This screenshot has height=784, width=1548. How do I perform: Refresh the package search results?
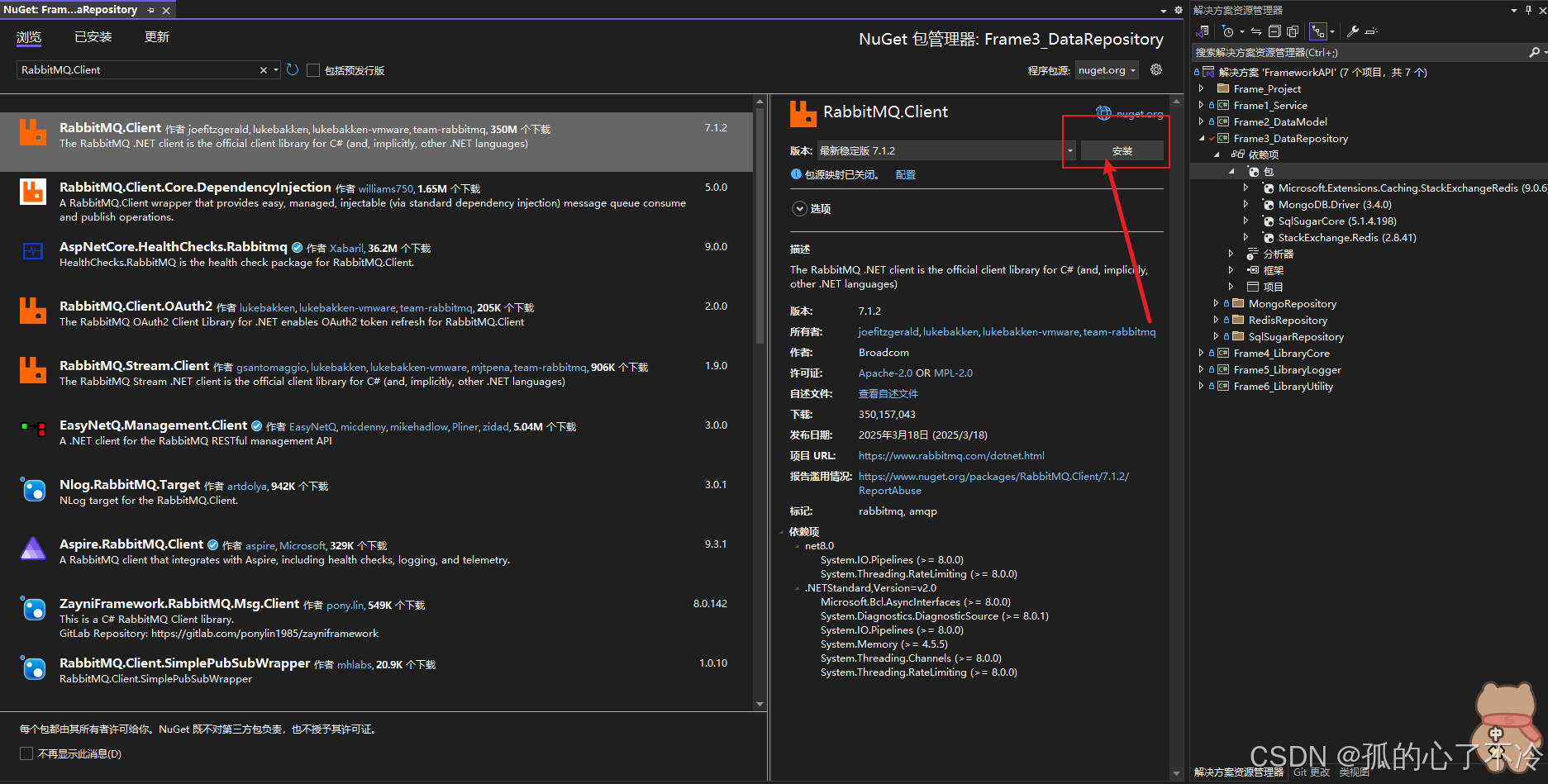click(293, 70)
